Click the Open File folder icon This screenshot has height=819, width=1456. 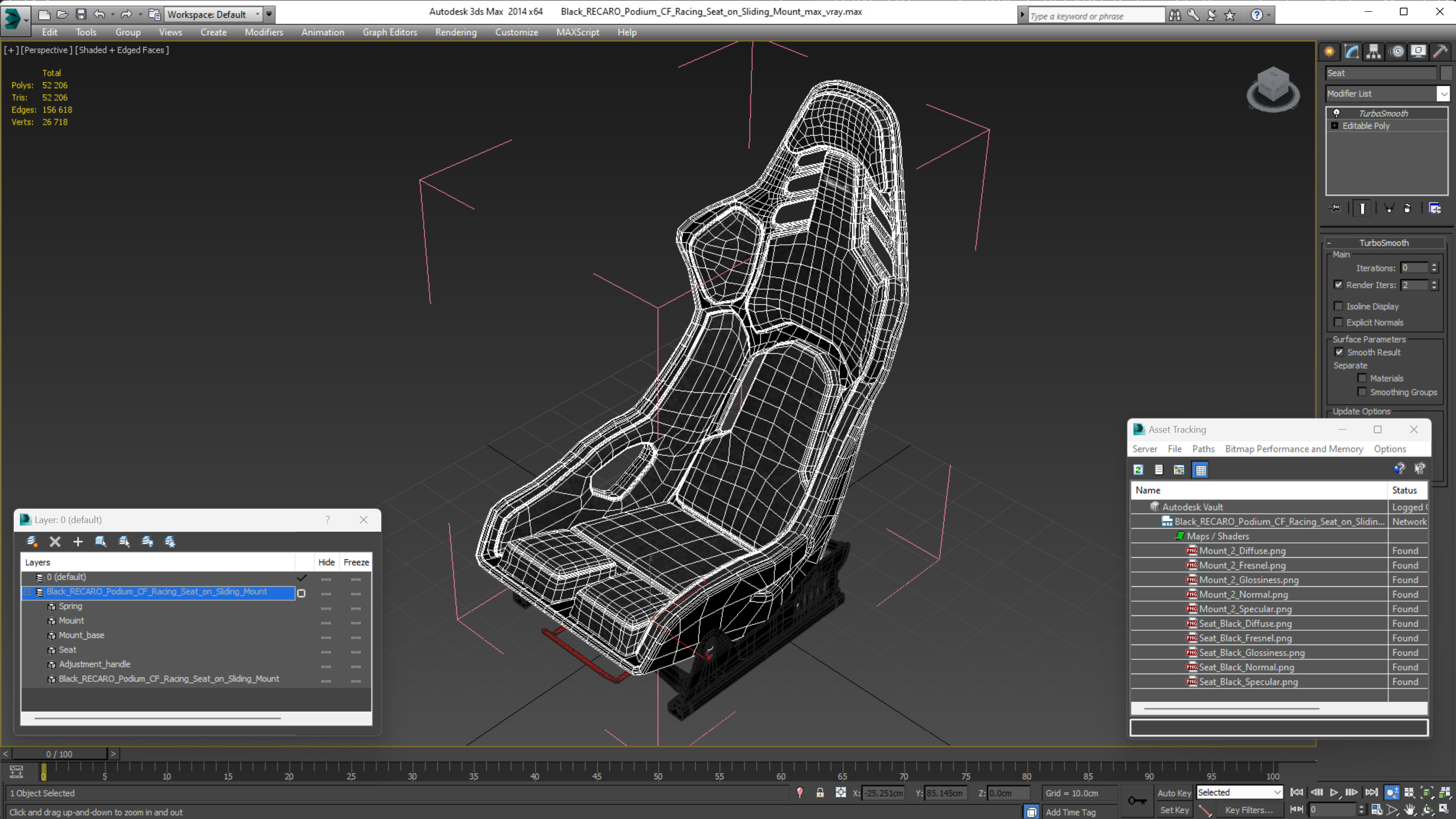click(63, 14)
